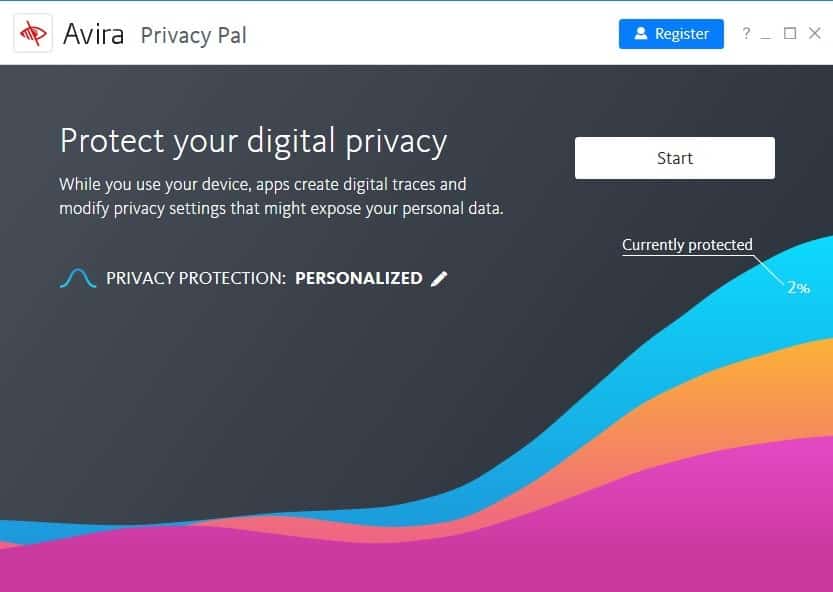Close the Privacy Pal window
The height and width of the screenshot is (592, 833).
click(x=815, y=33)
